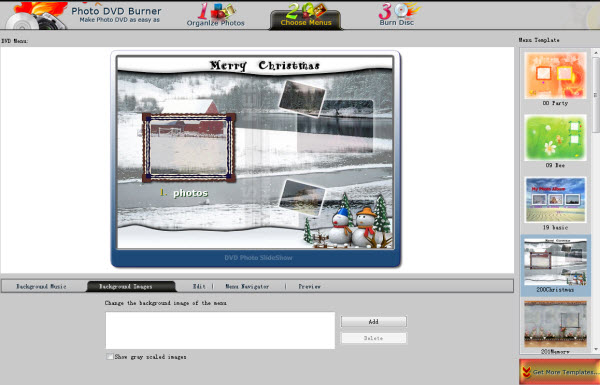Switch to the Background Music tab
600x385 pixels.
pyautogui.click(x=41, y=286)
